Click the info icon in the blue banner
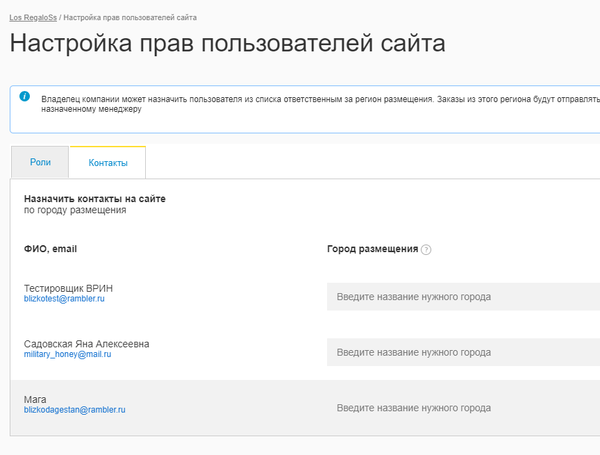 [25, 99]
